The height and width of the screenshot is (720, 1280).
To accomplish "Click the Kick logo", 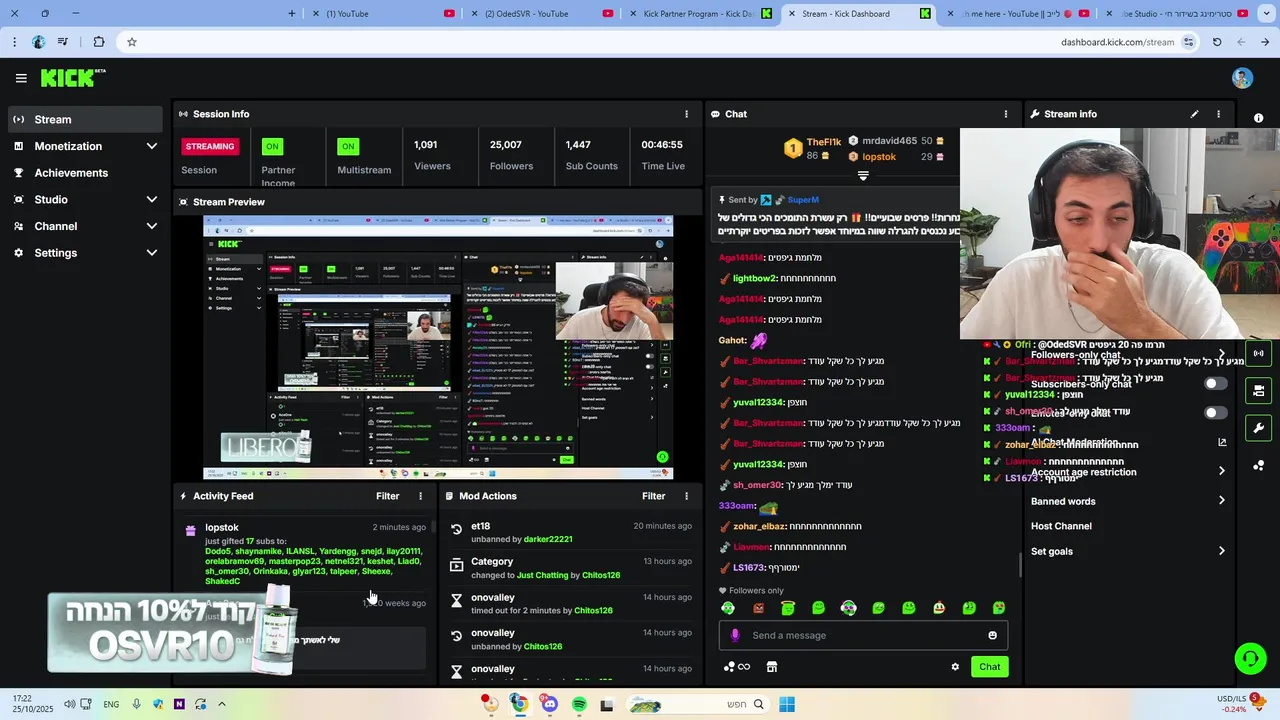I will tap(72, 78).
